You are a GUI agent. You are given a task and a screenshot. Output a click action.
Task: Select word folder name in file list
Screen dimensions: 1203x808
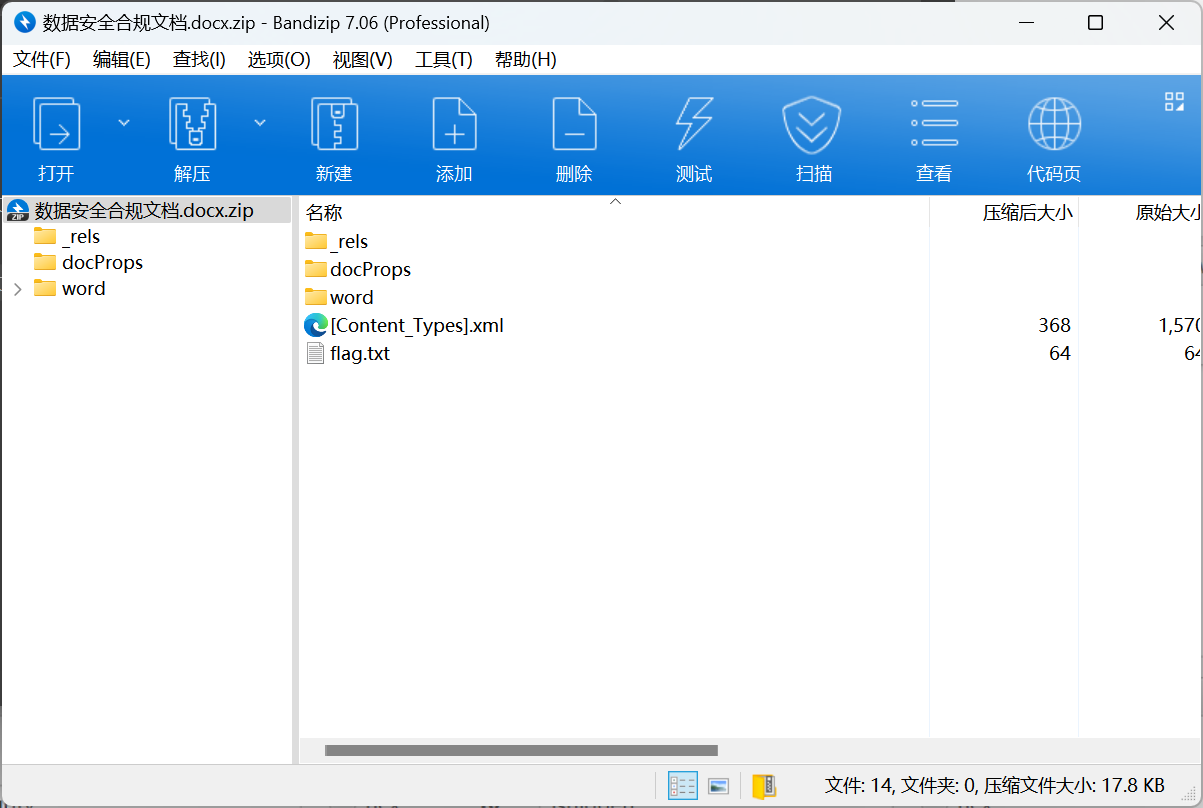[352, 297]
